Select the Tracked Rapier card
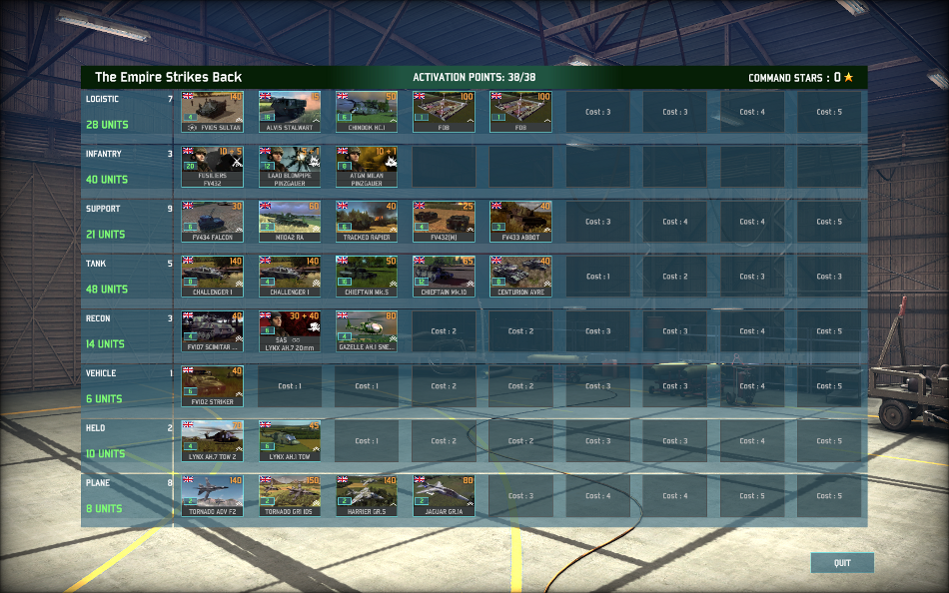Image resolution: width=949 pixels, height=593 pixels. point(367,221)
